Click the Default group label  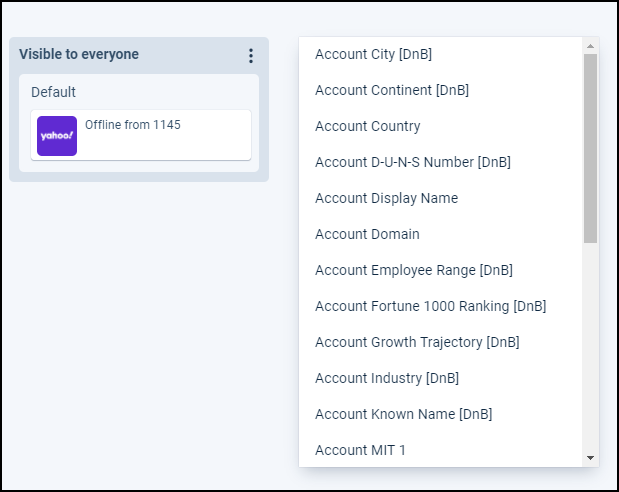coord(53,92)
